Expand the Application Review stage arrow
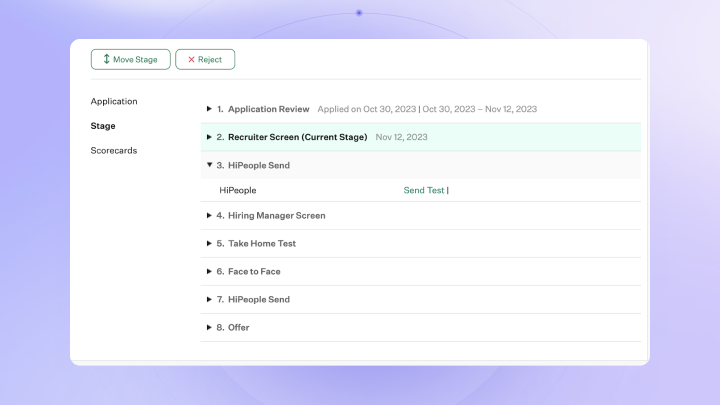This screenshot has height=405, width=720. coord(209,109)
